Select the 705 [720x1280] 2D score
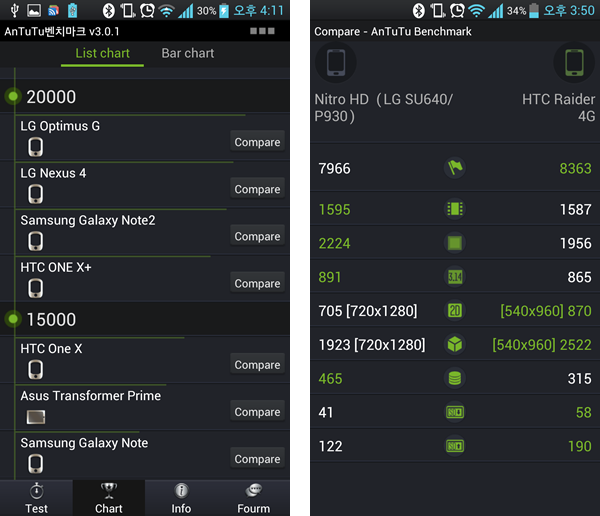Screen dimensions: 600x516 [x=368, y=311]
